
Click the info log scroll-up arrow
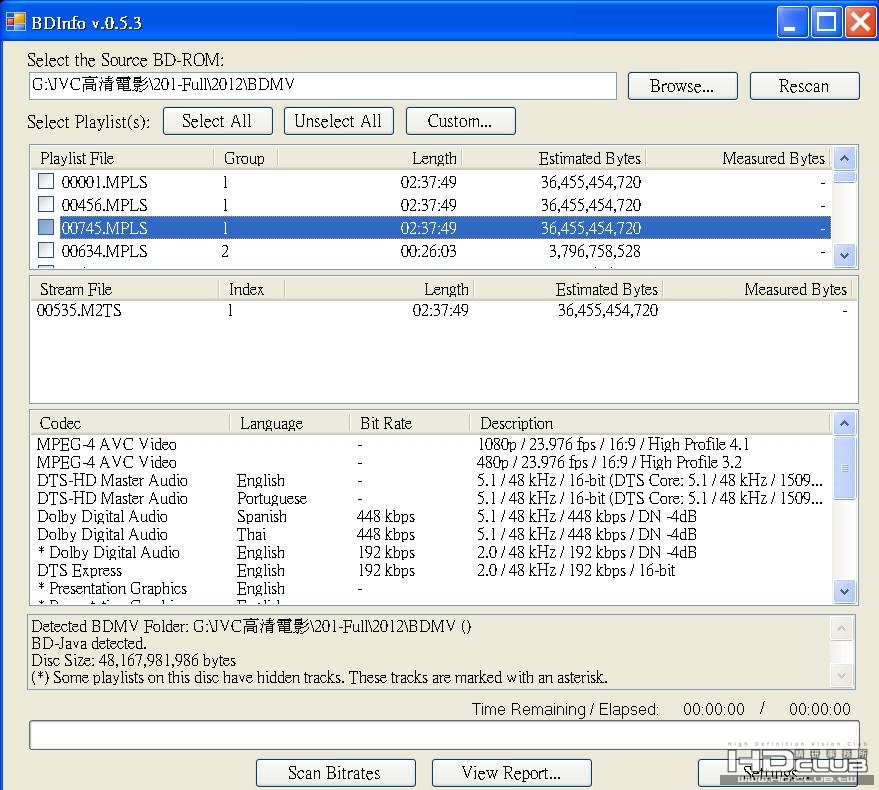pos(841,629)
